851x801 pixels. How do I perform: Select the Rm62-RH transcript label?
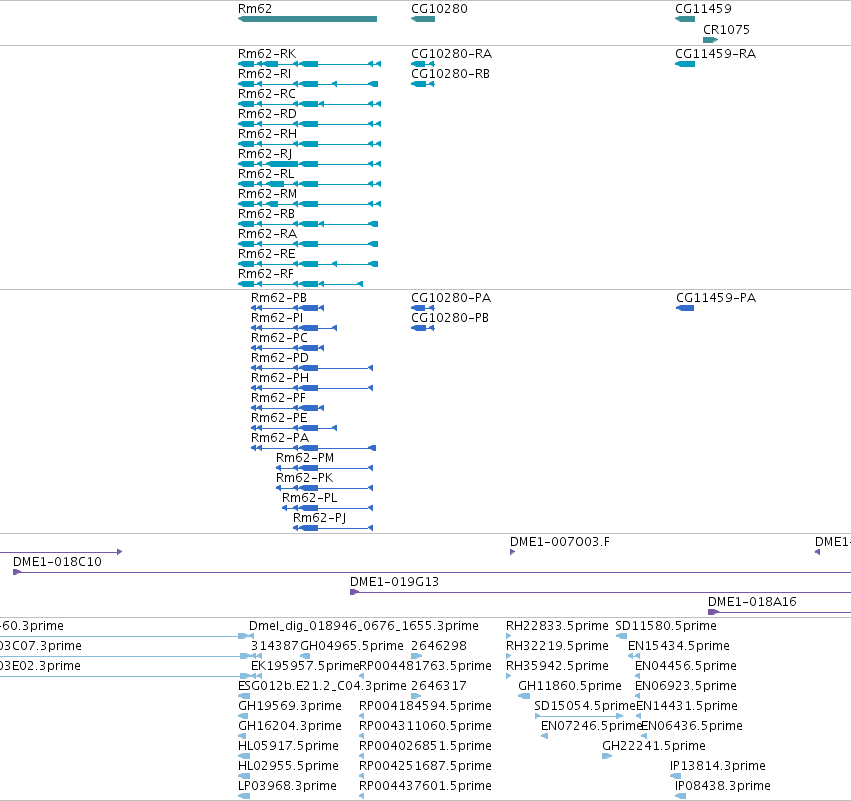267,134
